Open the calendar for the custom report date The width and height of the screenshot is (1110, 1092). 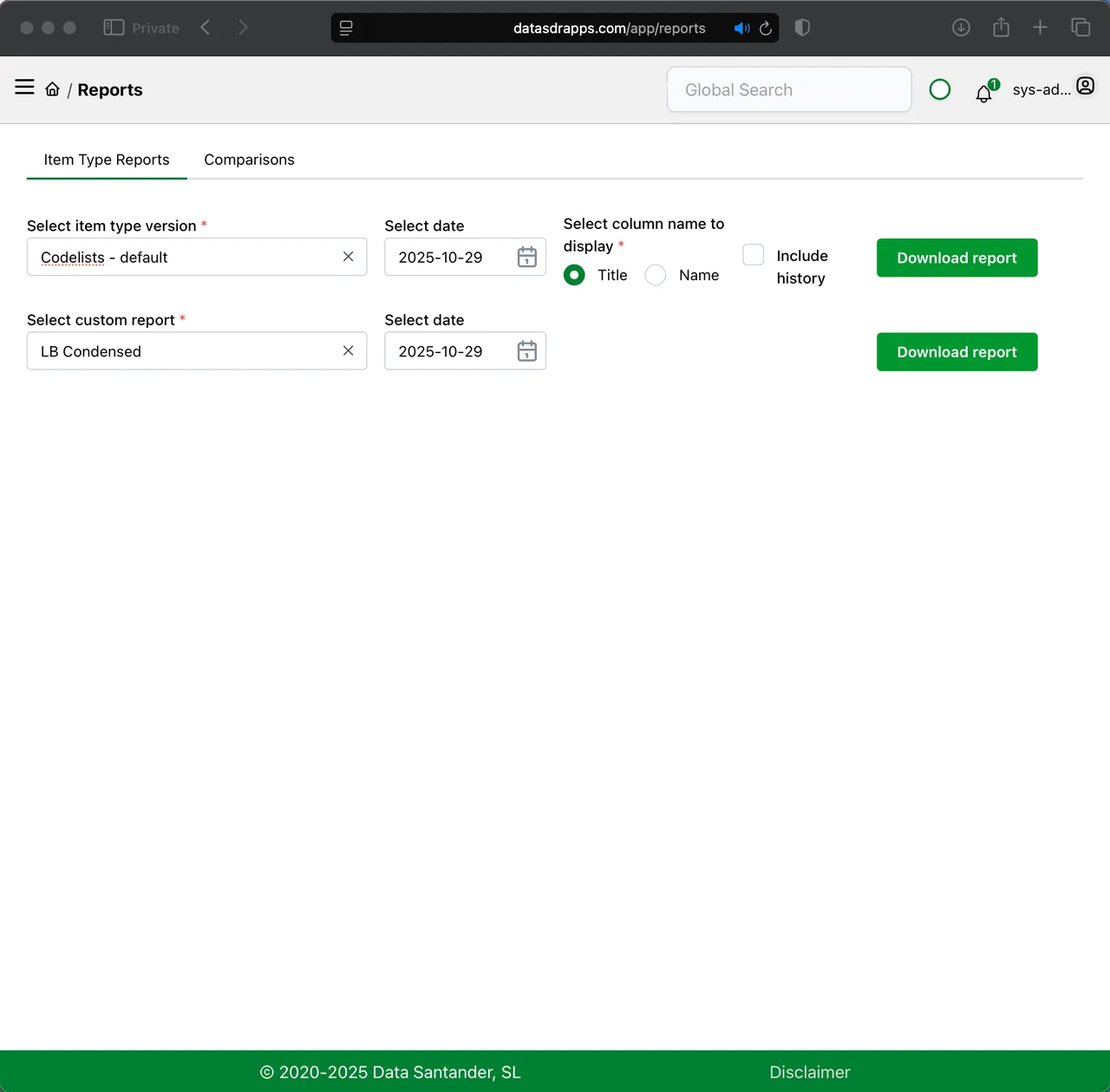click(526, 351)
